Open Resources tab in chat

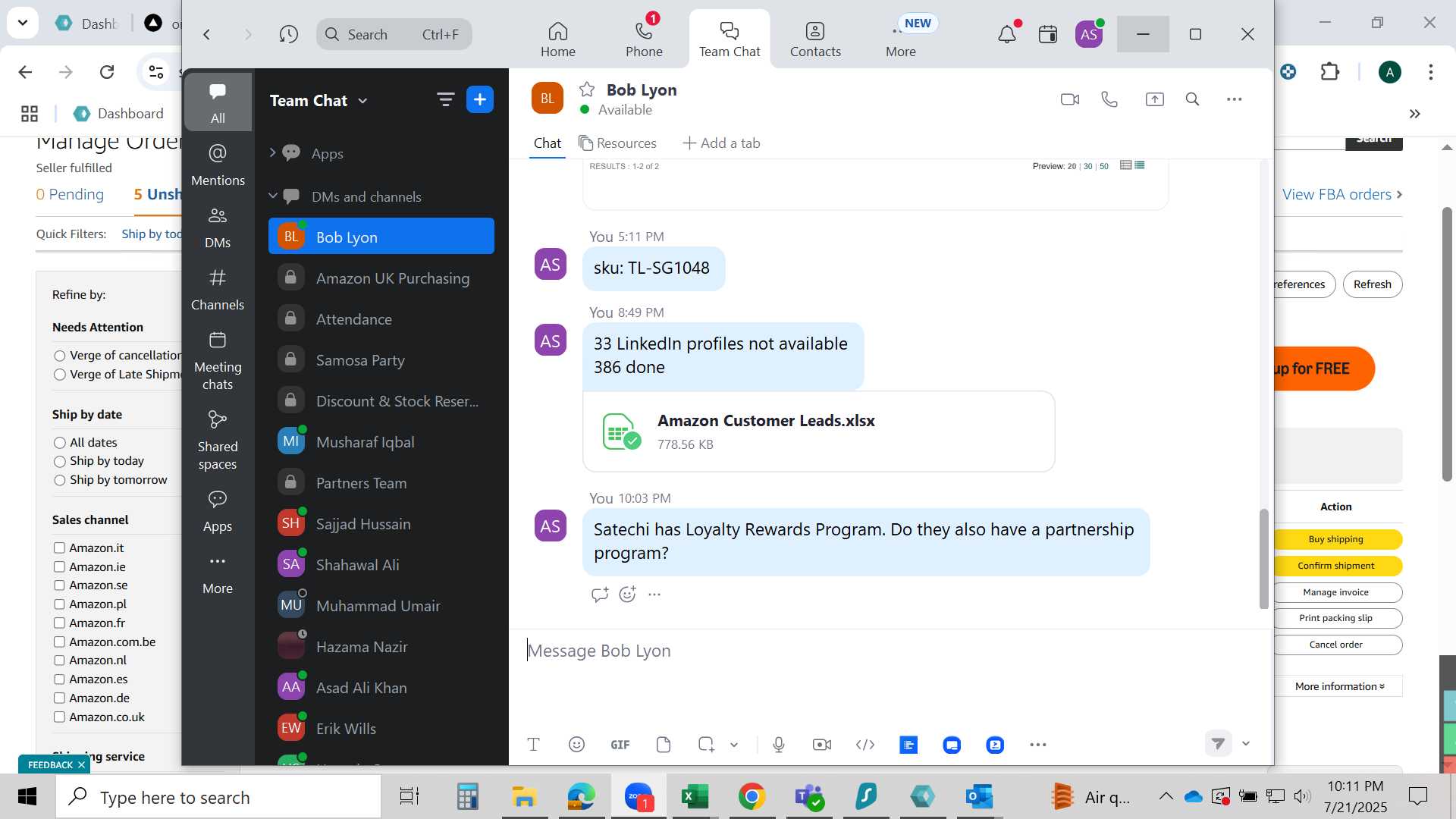tap(617, 143)
